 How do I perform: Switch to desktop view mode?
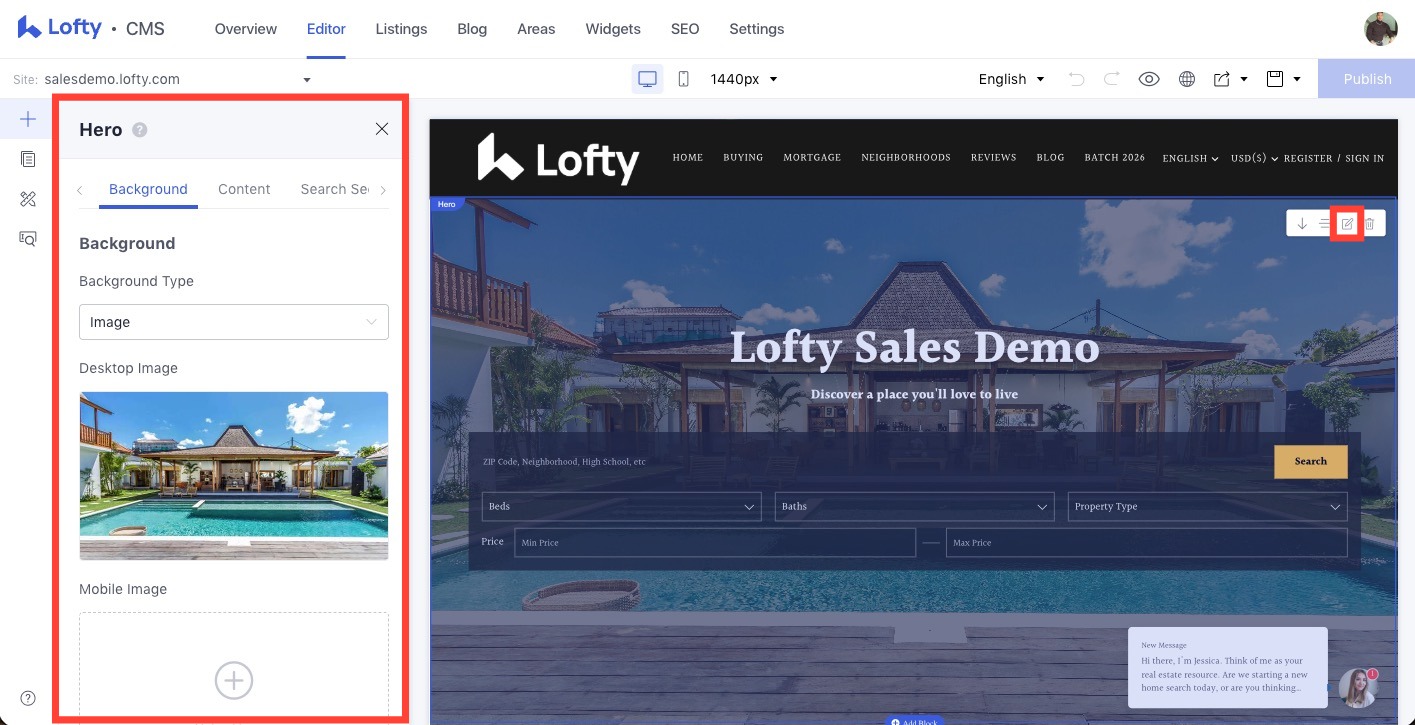click(x=647, y=79)
